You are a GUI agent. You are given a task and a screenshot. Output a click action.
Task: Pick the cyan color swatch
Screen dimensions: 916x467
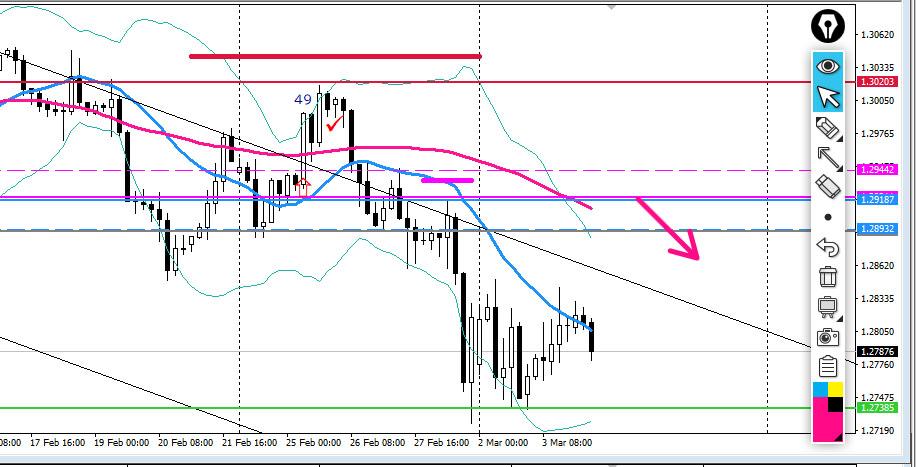point(820,389)
